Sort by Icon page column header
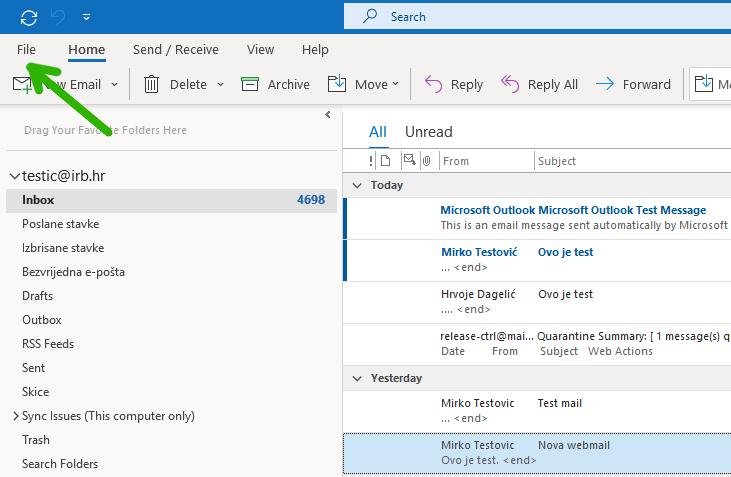Image resolution: width=731 pixels, height=477 pixels. (386, 161)
